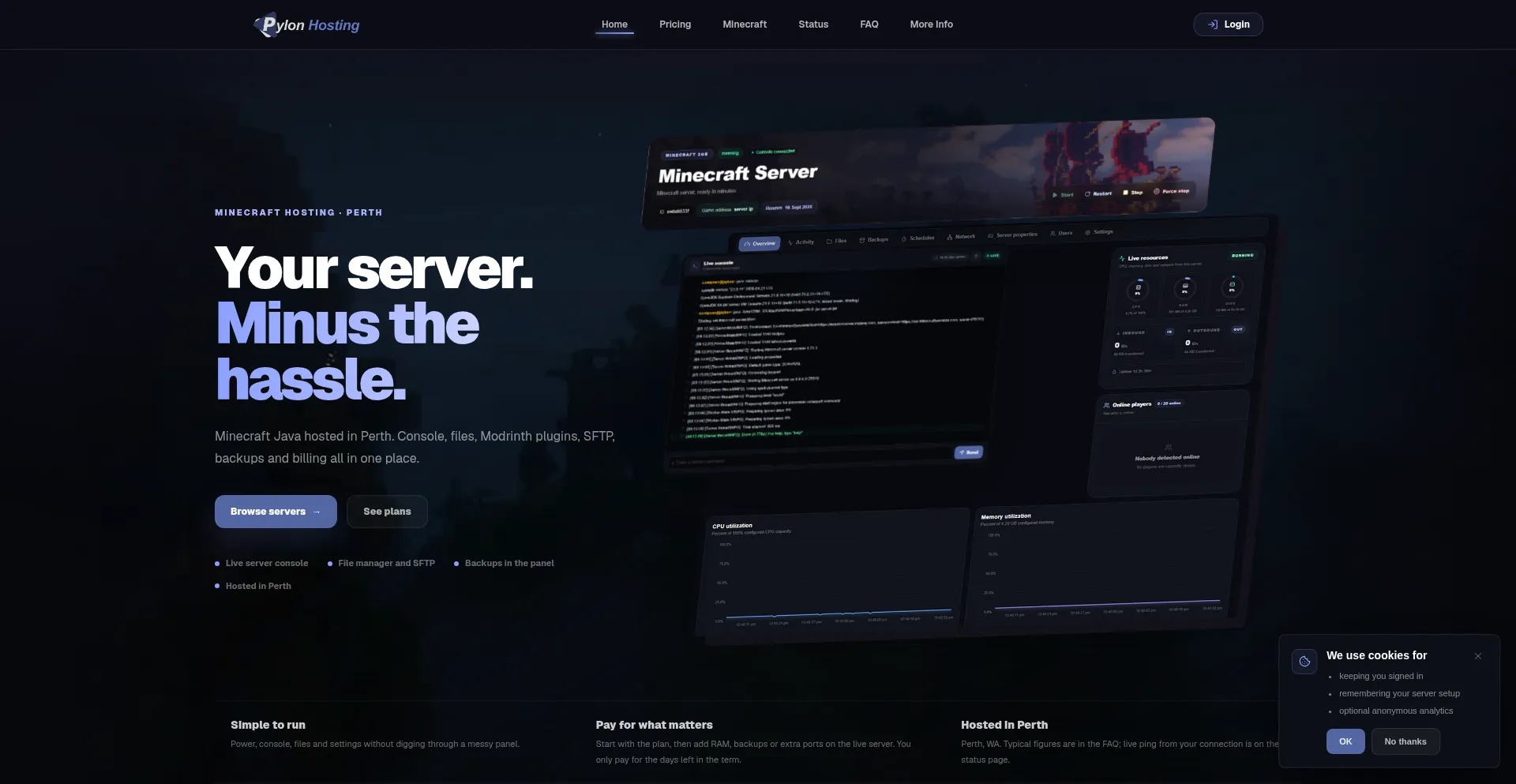
Task: Select the Network tab in the preview
Action: coord(961,236)
